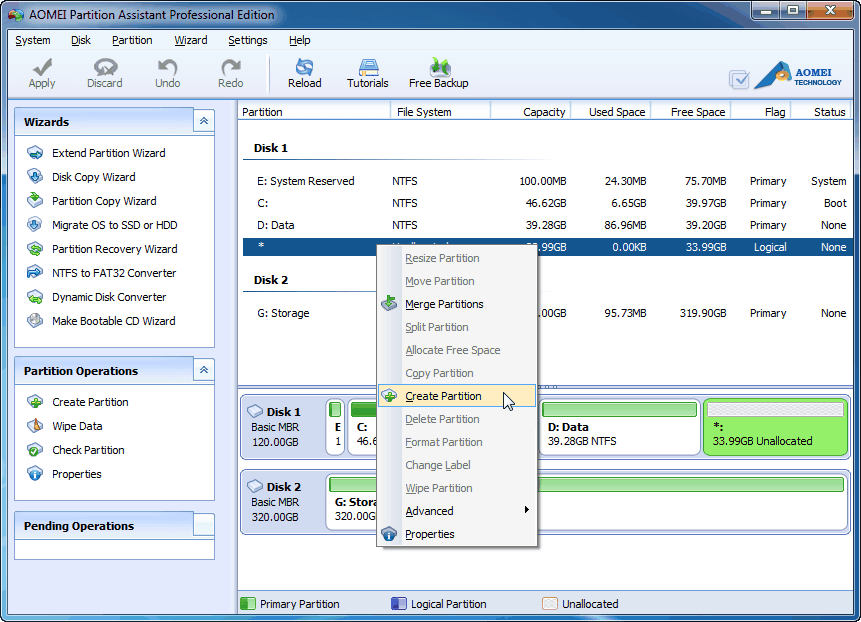Click the Disk 2 list heading
Viewport: 861px width, 622px height.
click(x=271, y=280)
